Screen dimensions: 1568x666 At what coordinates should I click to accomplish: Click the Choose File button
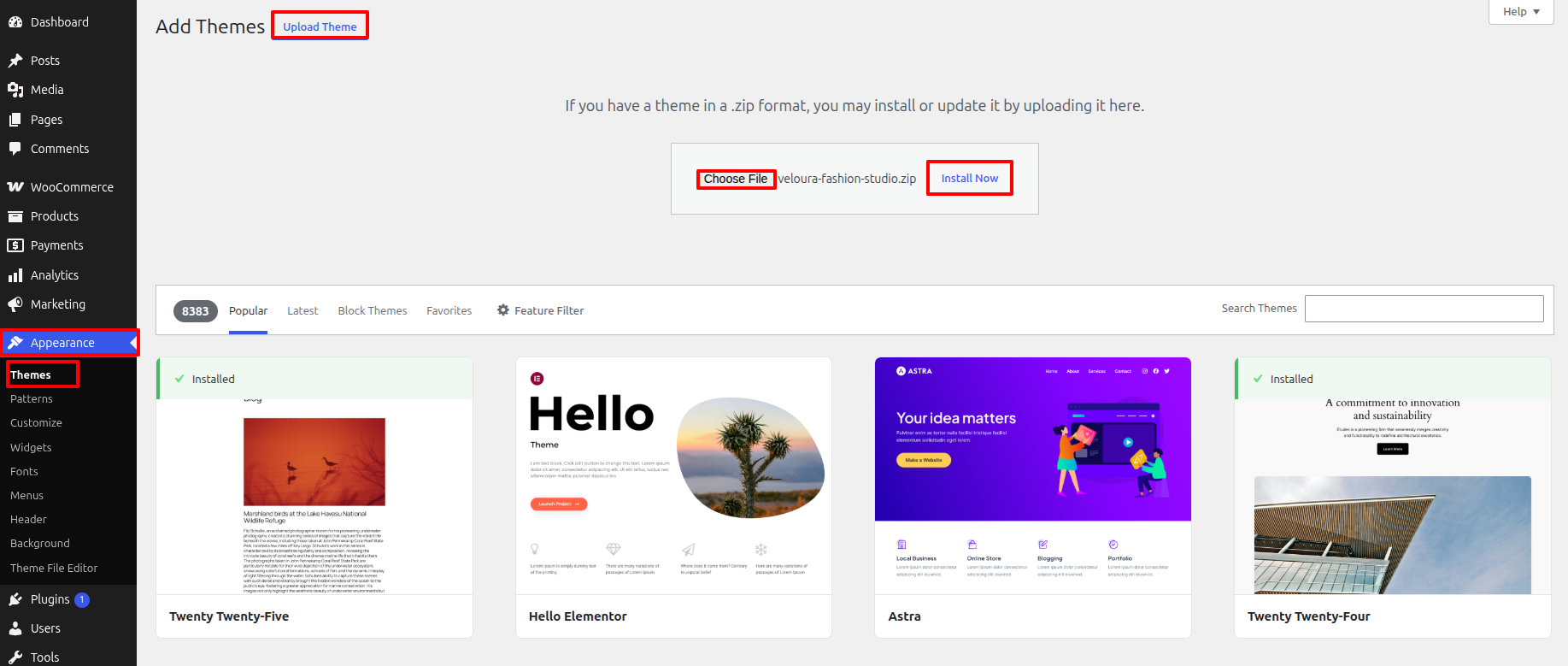tap(736, 179)
